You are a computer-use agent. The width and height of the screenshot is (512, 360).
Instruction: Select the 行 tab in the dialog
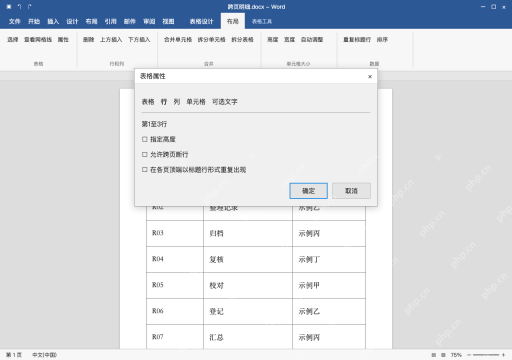pos(164,102)
